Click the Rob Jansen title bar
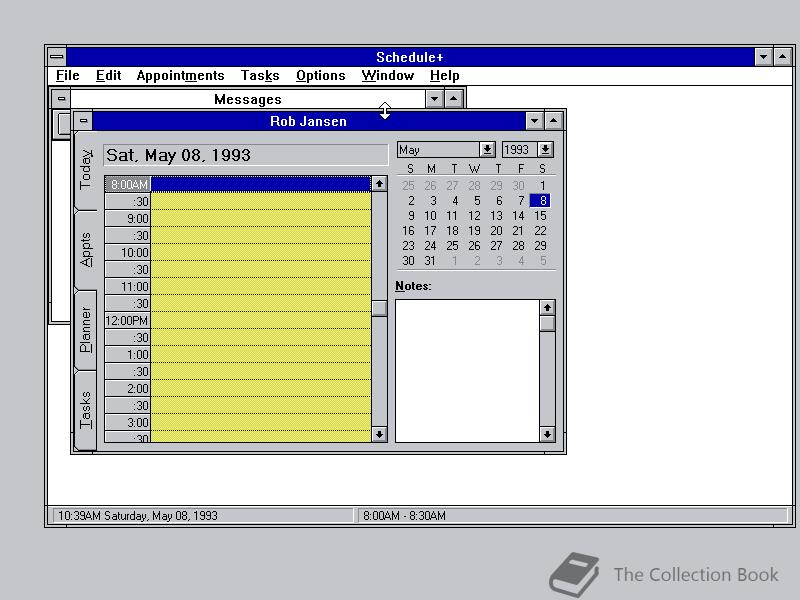Viewport: 800px width, 600px height. click(309, 121)
